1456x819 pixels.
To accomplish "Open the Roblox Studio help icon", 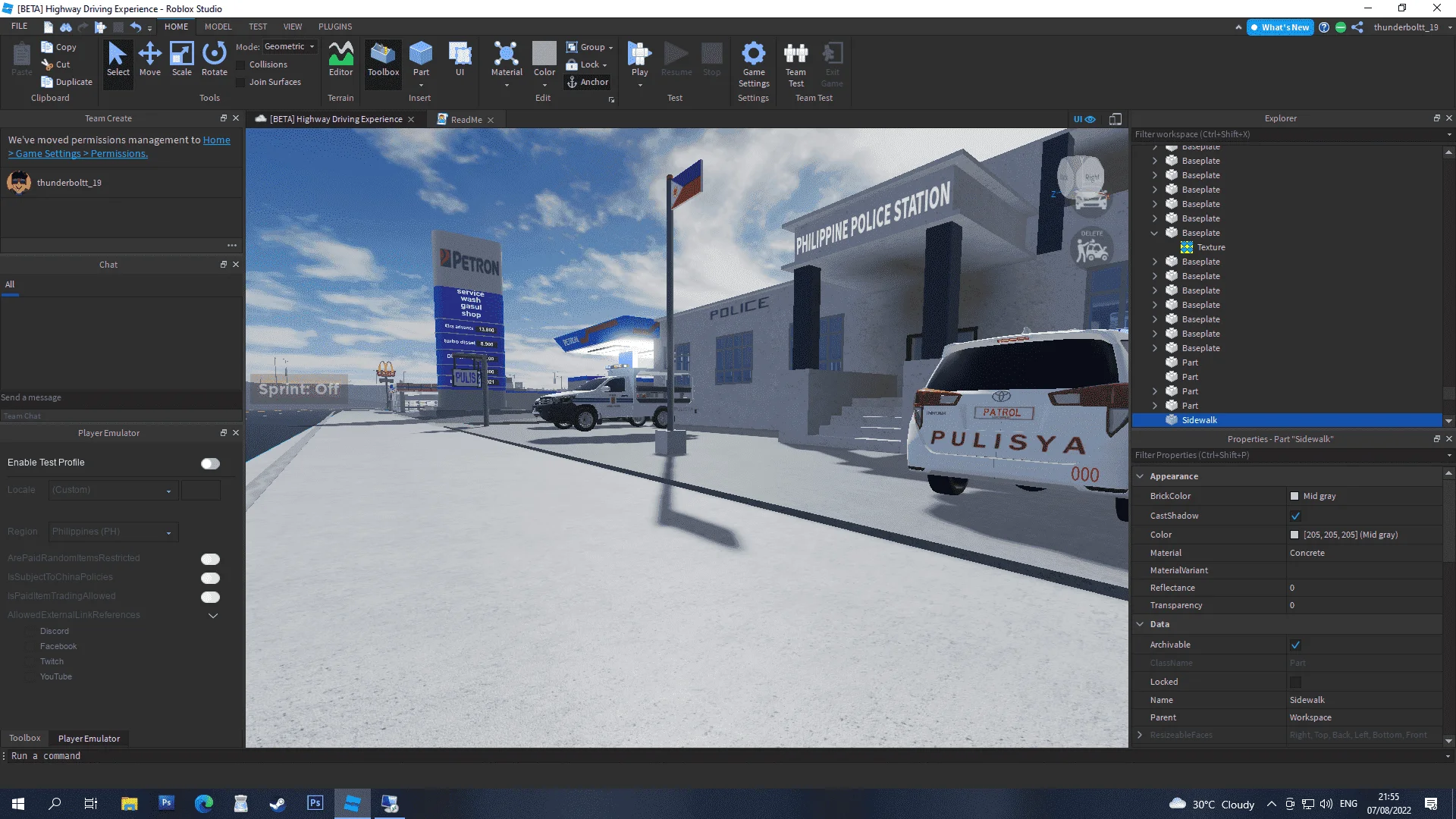I will coord(1324,27).
